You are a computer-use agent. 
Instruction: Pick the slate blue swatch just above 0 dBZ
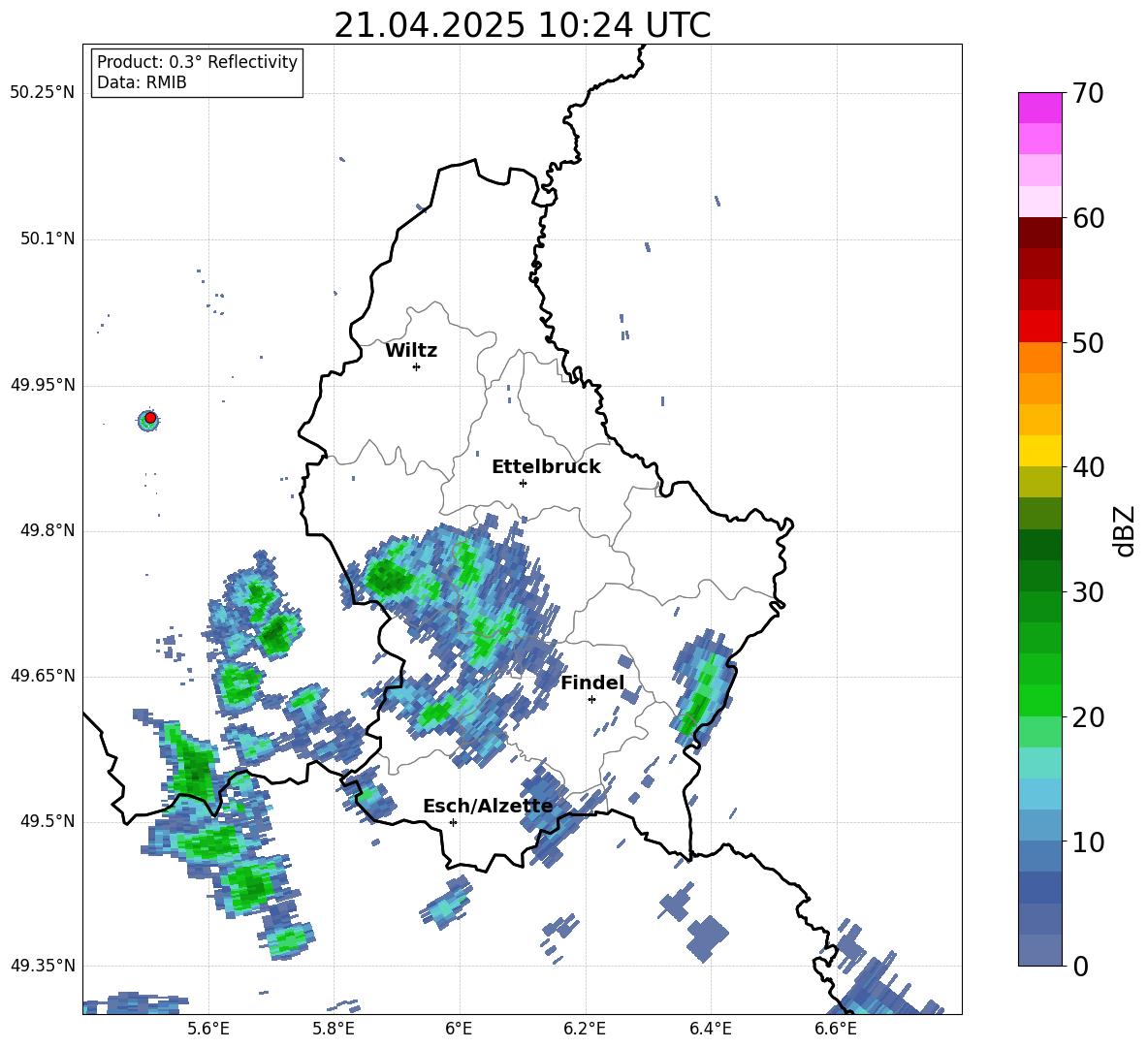pyautogui.click(x=1039, y=950)
